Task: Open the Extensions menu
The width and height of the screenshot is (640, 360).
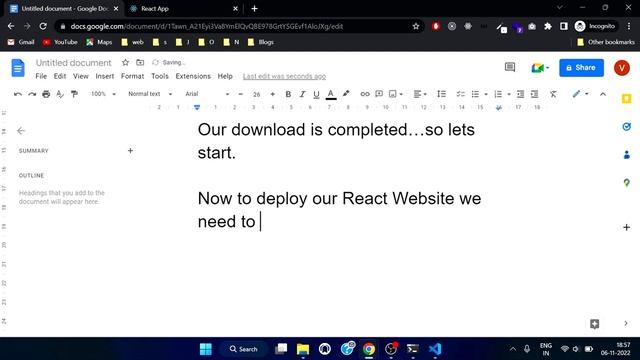Action: [193, 76]
